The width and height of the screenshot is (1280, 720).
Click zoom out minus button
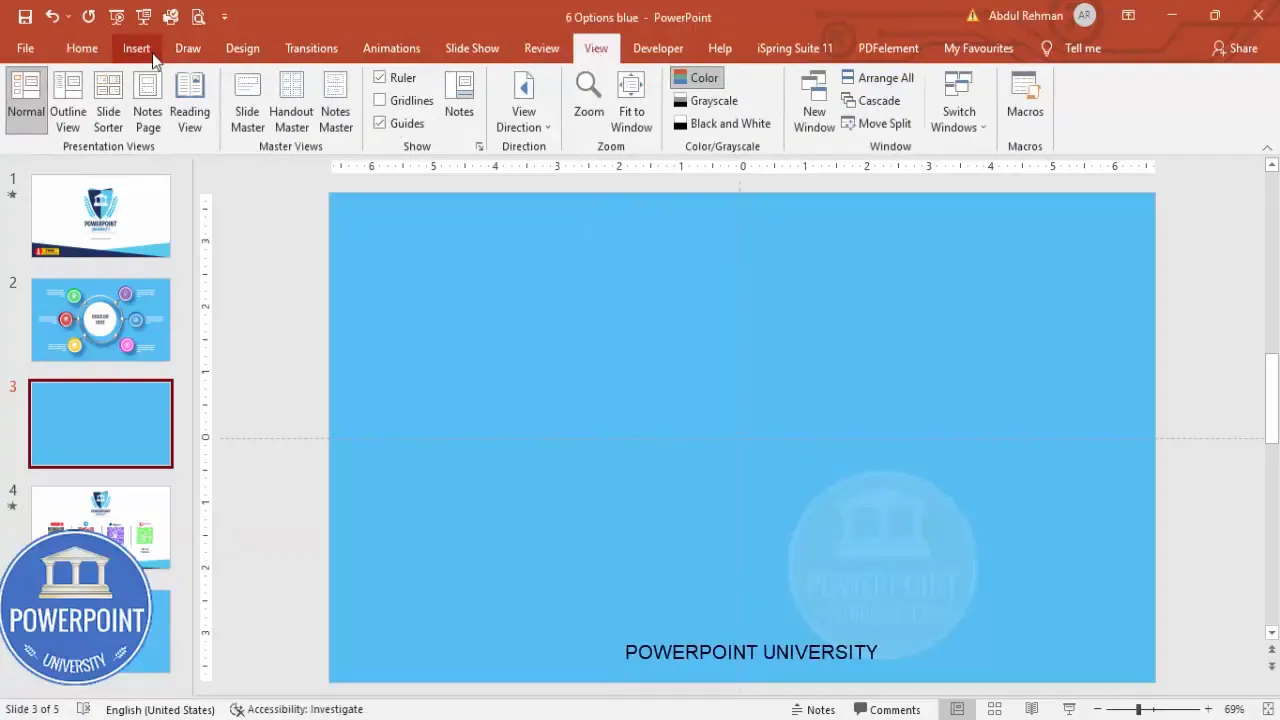coord(1098,709)
